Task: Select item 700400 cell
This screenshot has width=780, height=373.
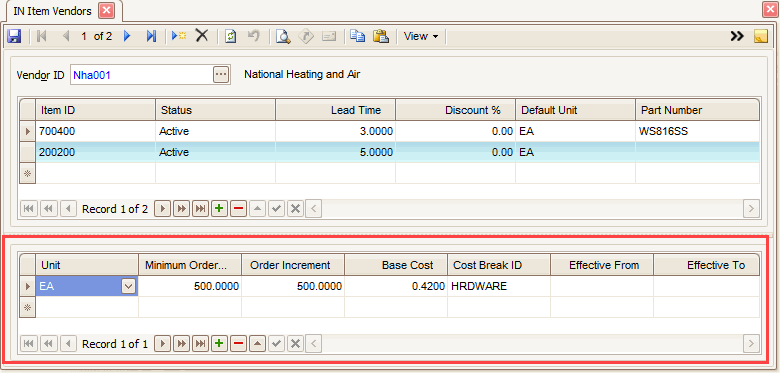Action: (96, 131)
